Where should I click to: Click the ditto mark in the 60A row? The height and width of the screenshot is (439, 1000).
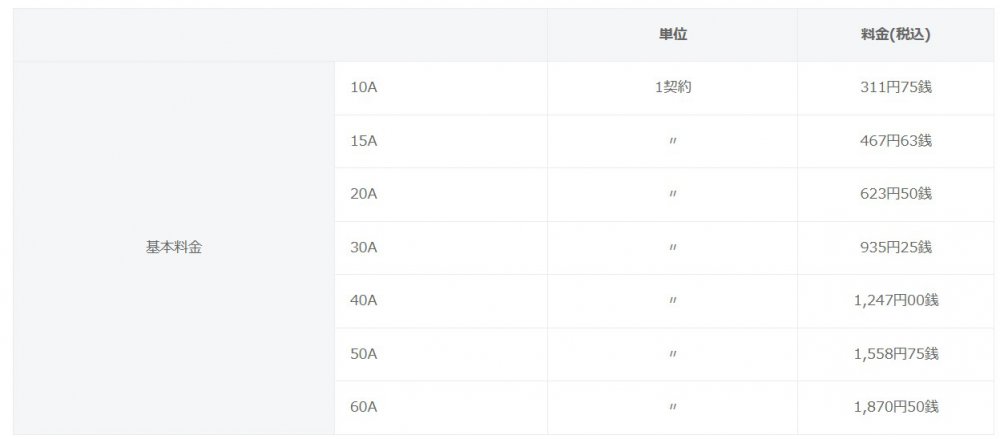click(x=672, y=407)
